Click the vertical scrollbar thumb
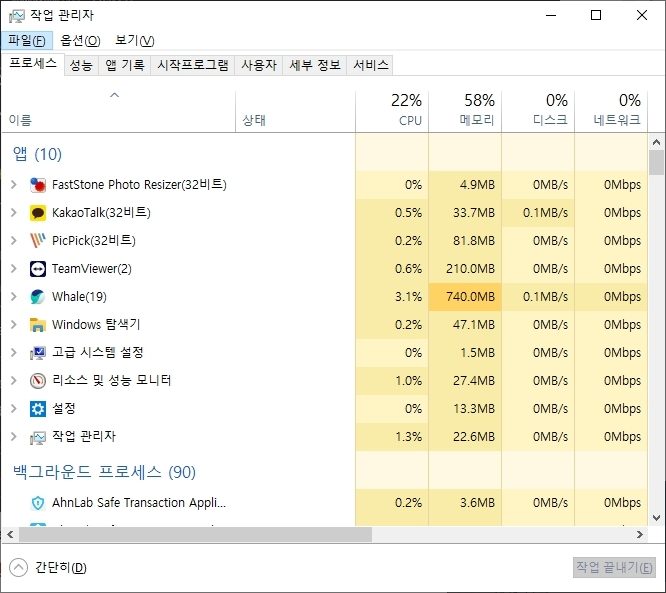 657,163
